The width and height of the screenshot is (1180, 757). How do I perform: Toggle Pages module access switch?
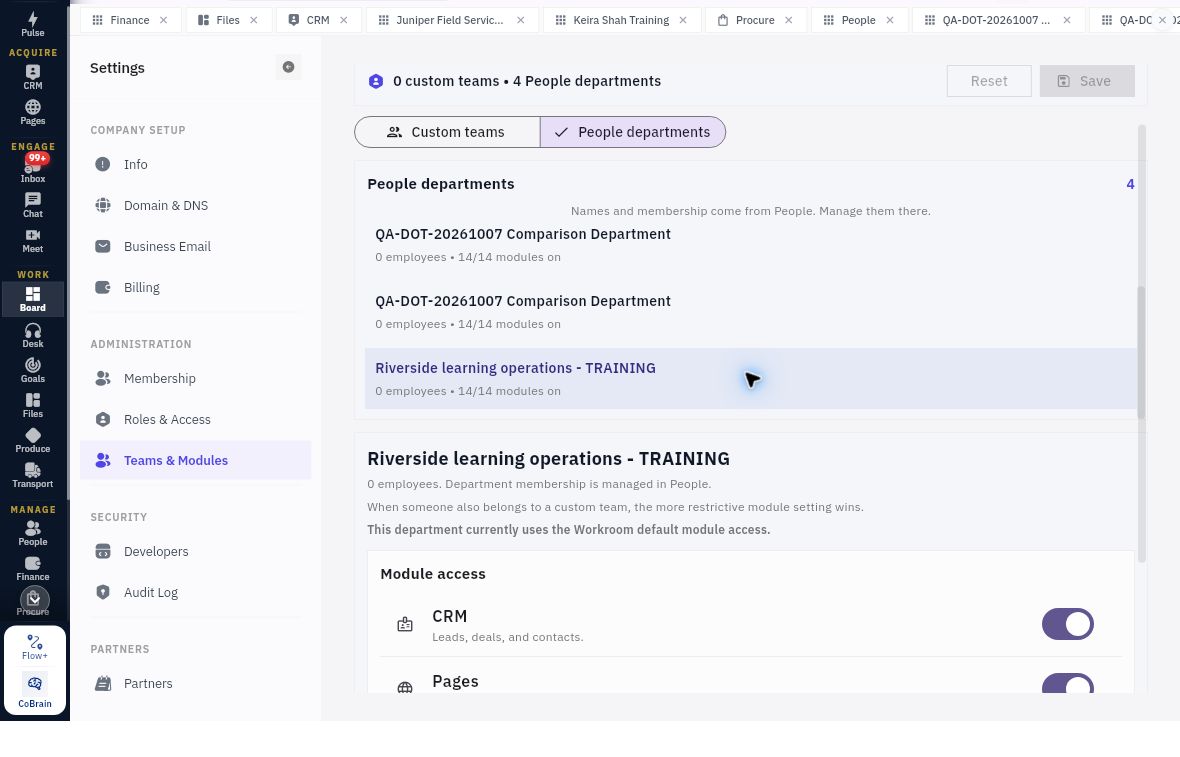point(1067,684)
